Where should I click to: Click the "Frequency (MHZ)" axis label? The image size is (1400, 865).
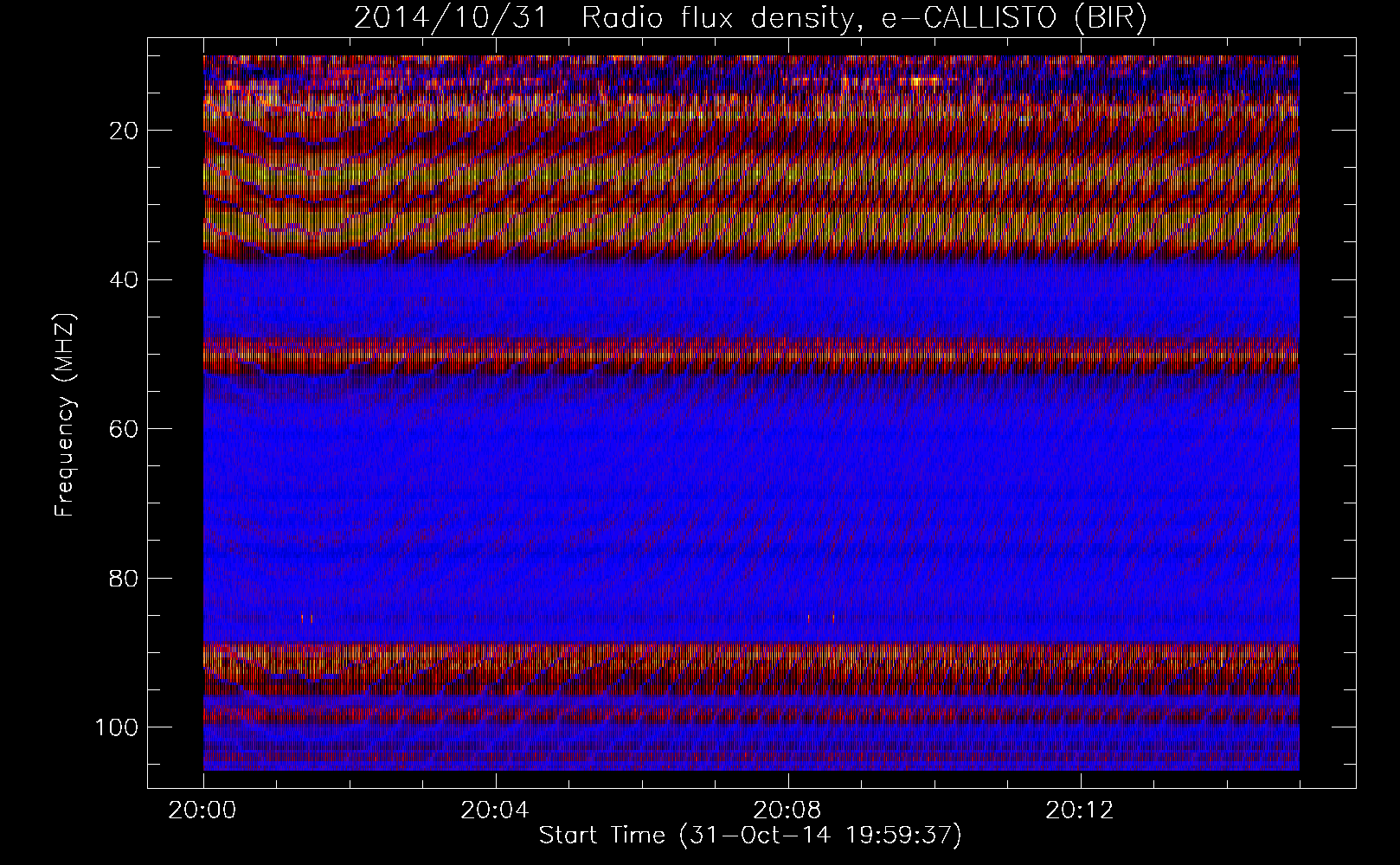(x=65, y=416)
